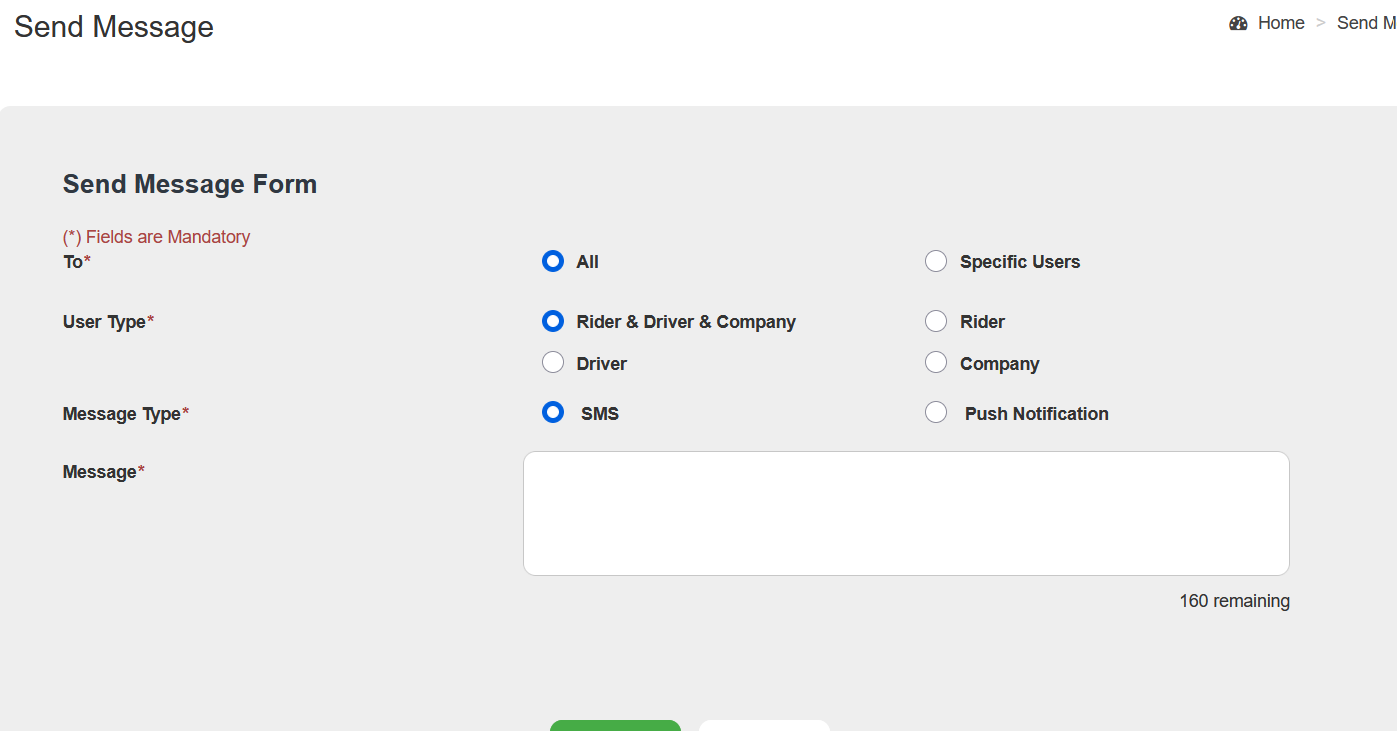Screen dimensions: 1397x731
Task: Pick the standalone 'Driver' user type radio
Action: [x=553, y=363]
